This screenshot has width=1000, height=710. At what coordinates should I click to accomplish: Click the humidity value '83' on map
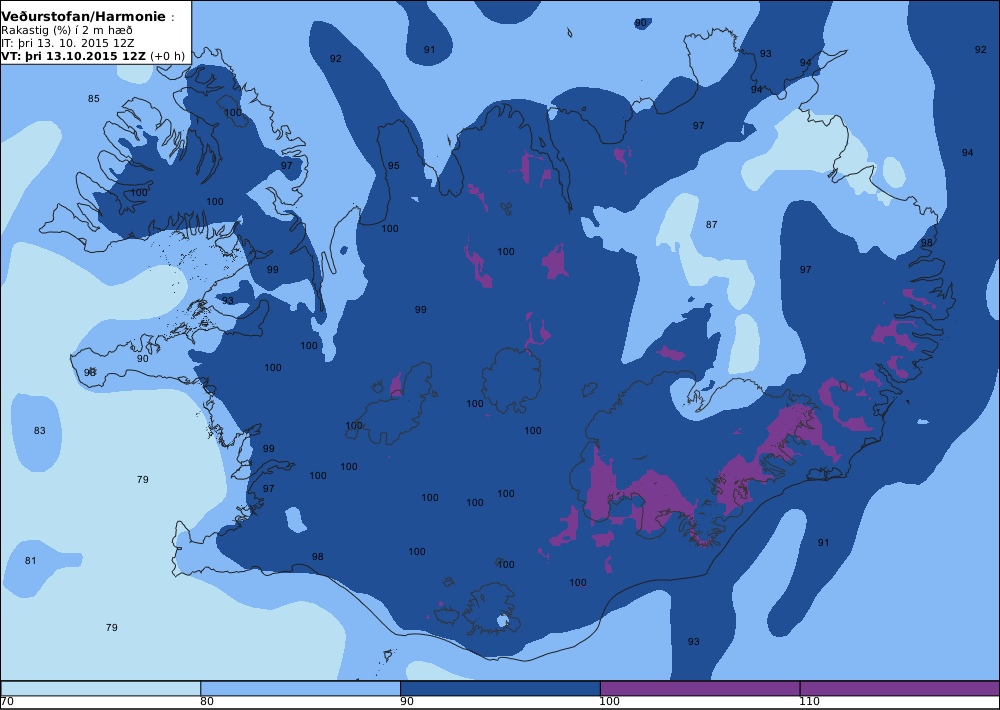pos(40,431)
